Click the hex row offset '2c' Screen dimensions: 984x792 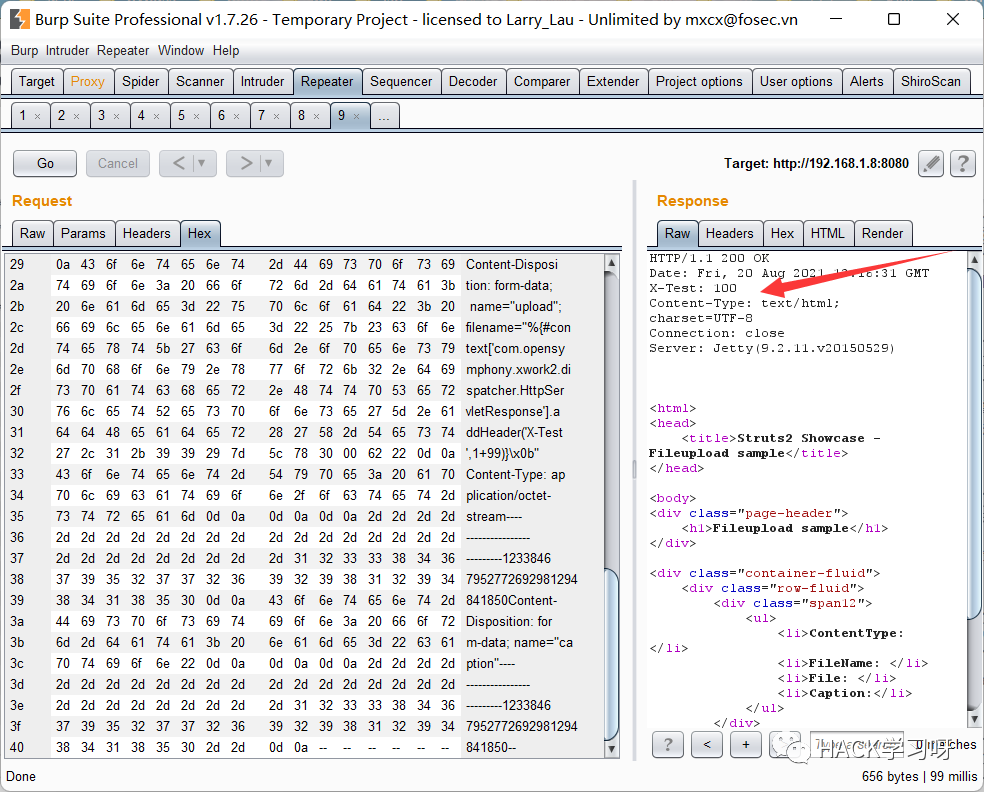pyautogui.click(x=17, y=328)
